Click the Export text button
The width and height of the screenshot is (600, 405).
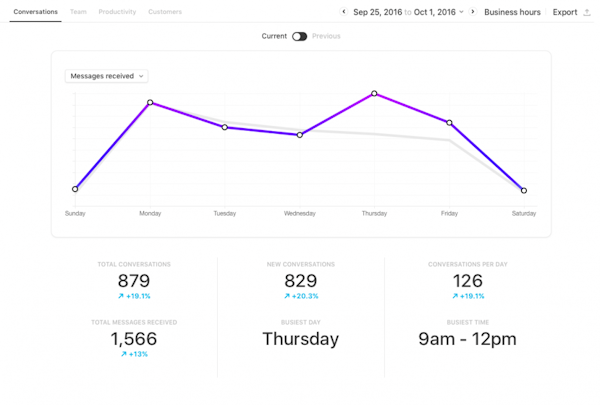point(565,12)
